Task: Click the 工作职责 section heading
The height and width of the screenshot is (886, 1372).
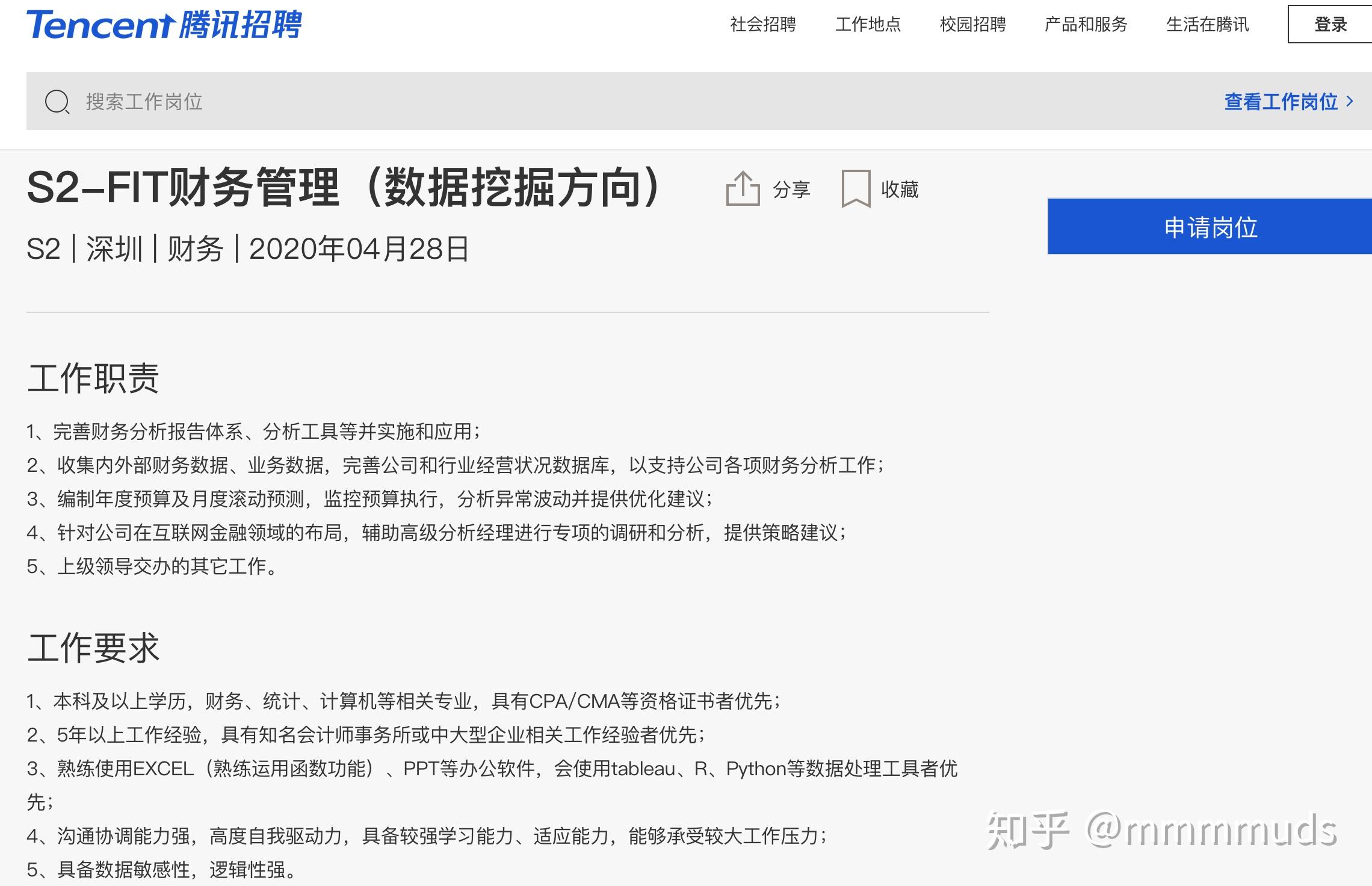Action: point(93,379)
